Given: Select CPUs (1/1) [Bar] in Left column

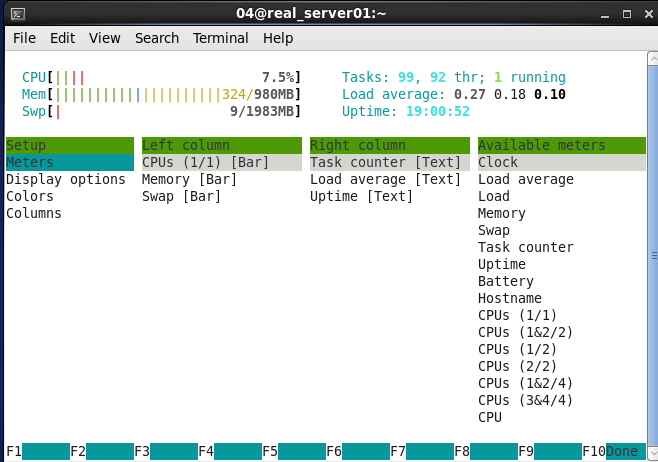Looking at the screenshot, I should pos(222,162).
